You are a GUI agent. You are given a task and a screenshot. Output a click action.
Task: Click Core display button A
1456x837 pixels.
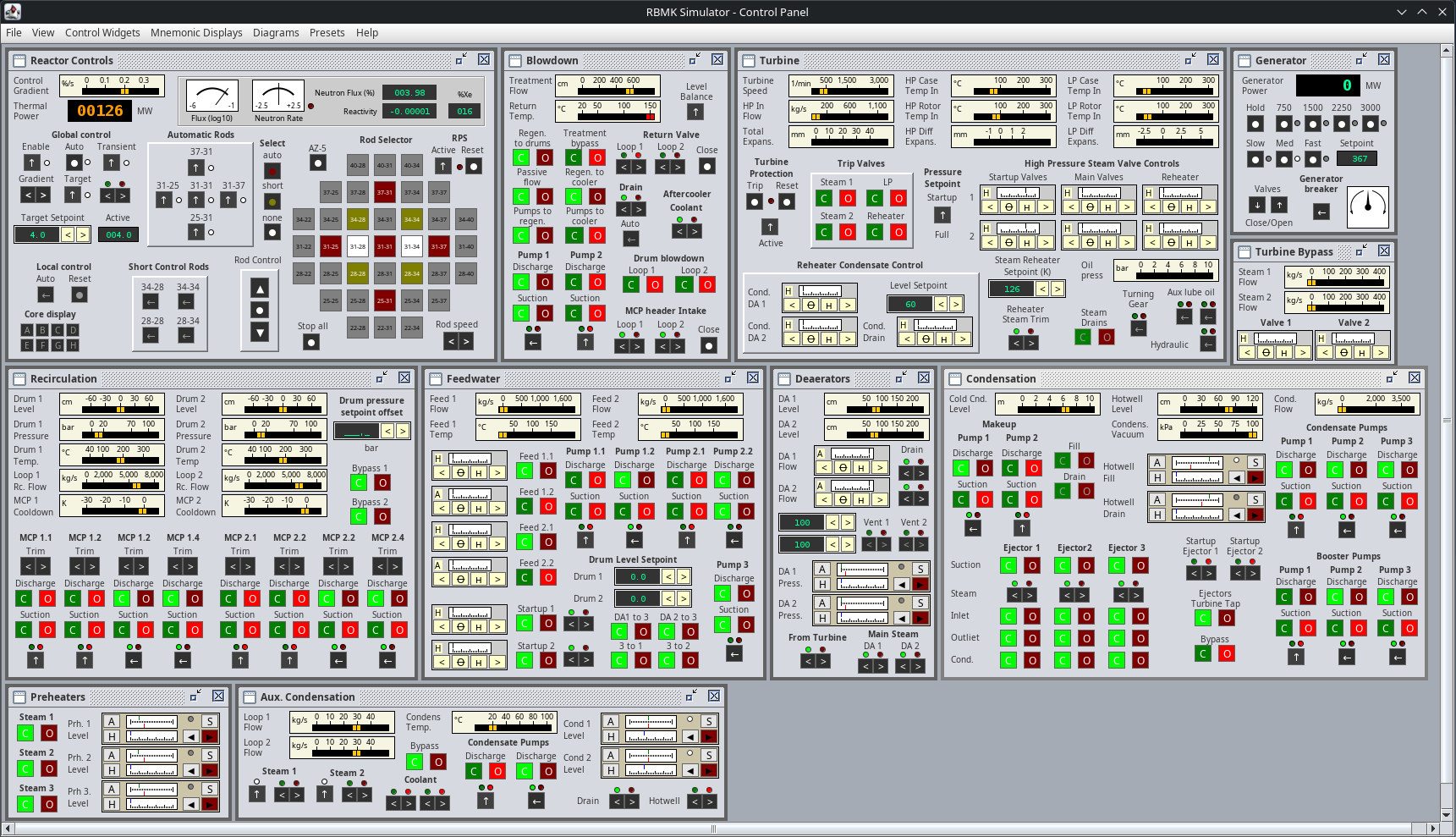pyautogui.click(x=27, y=330)
